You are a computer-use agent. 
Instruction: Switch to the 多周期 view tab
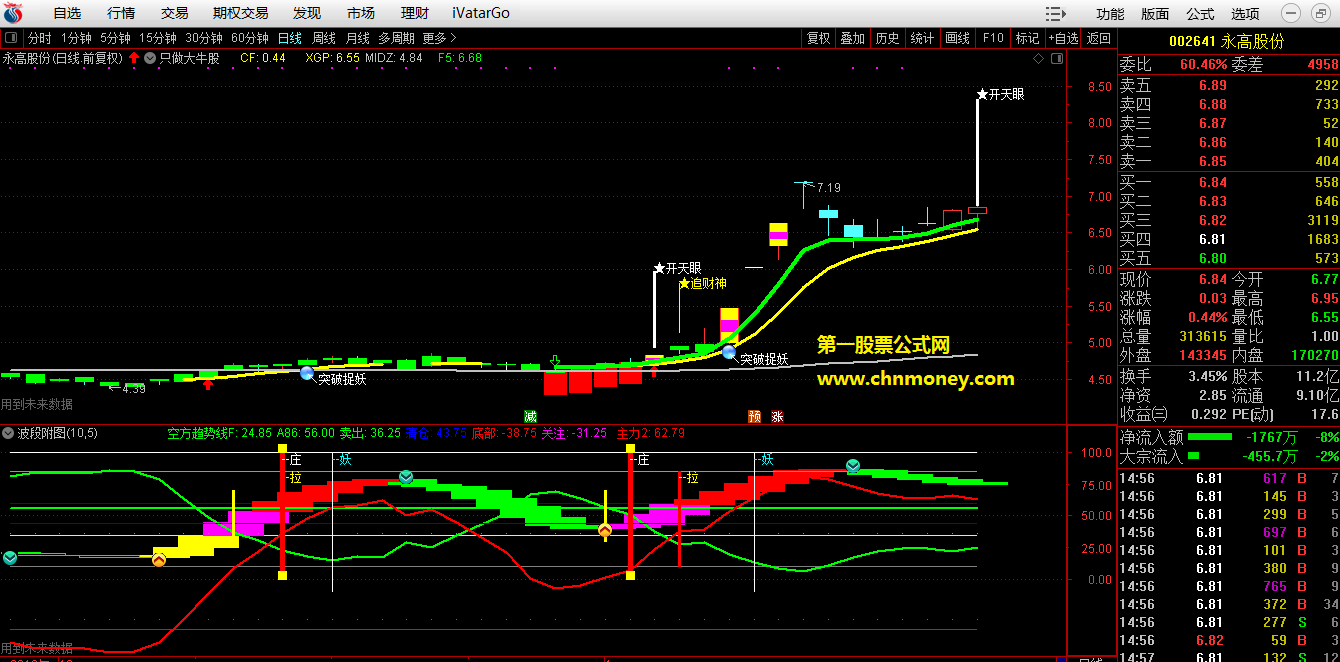[396, 38]
